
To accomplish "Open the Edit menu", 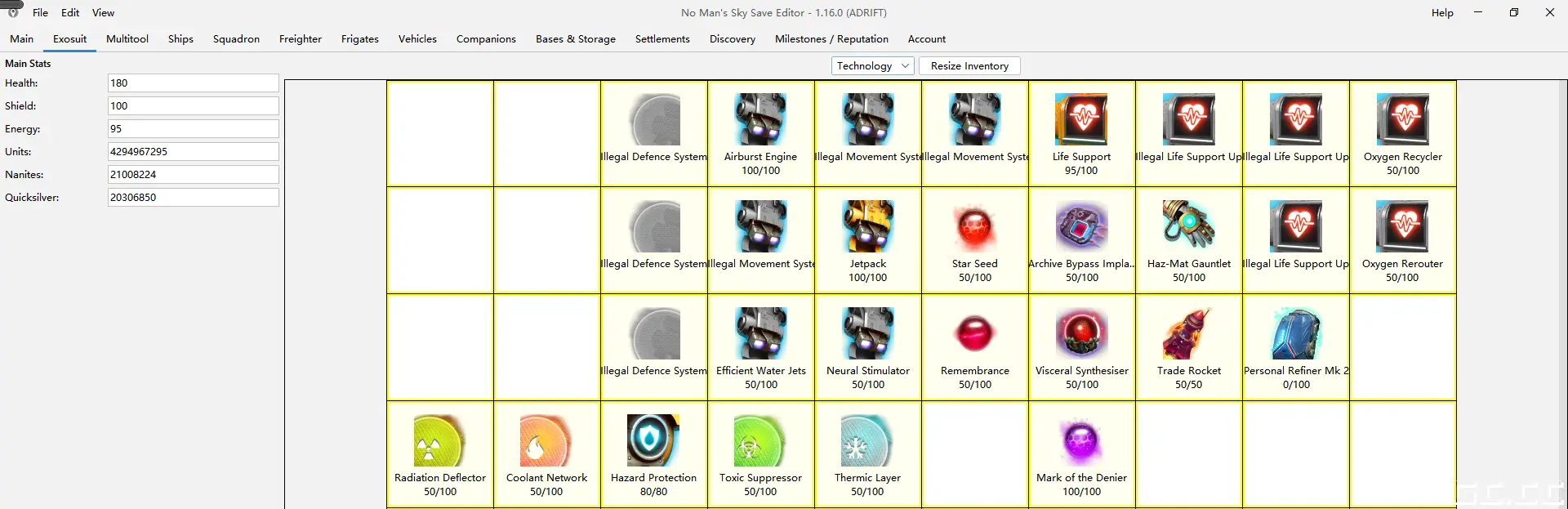I will (70, 12).
